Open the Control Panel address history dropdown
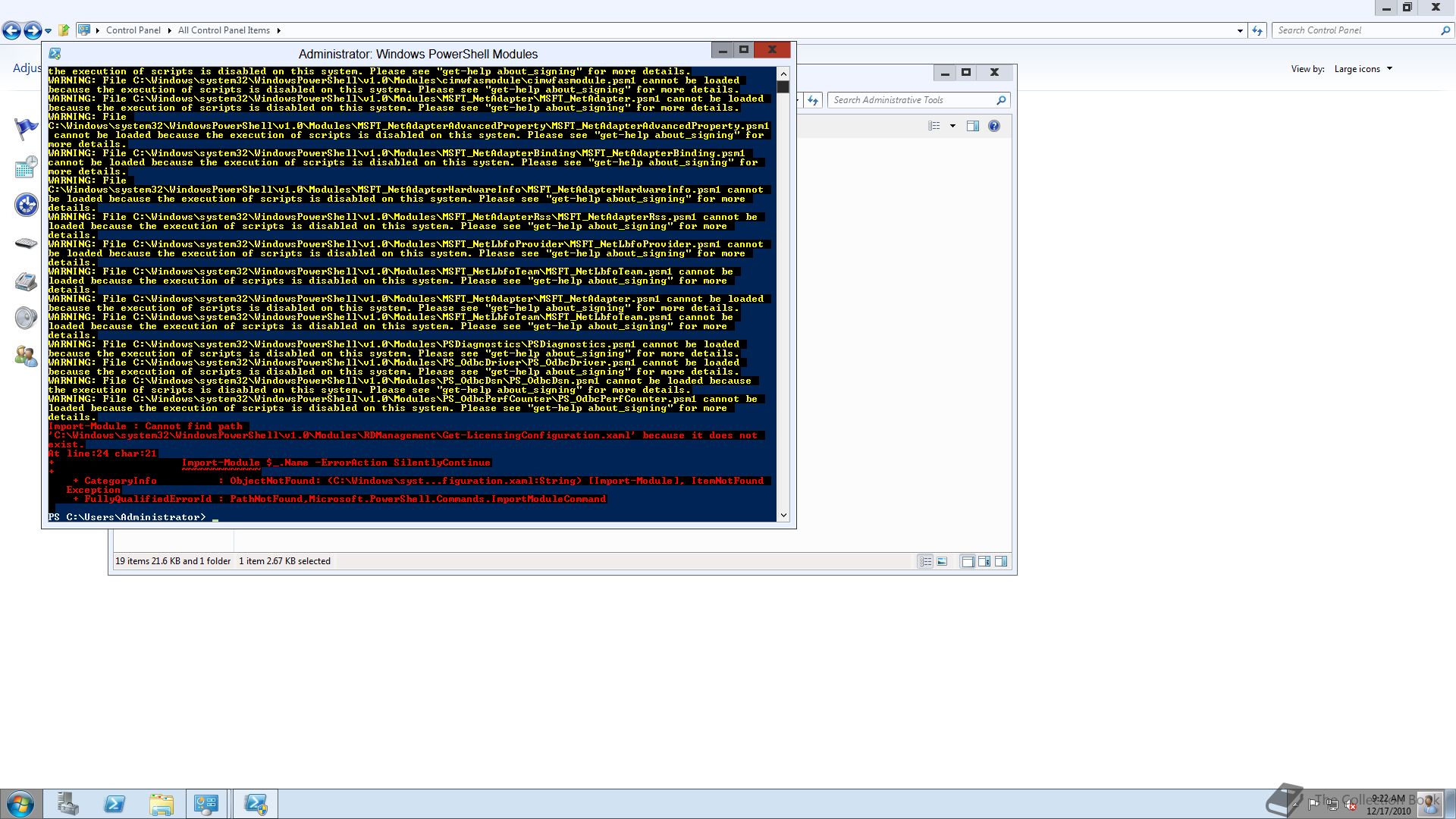The height and width of the screenshot is (819, 1456). (x=1240, y=31)
